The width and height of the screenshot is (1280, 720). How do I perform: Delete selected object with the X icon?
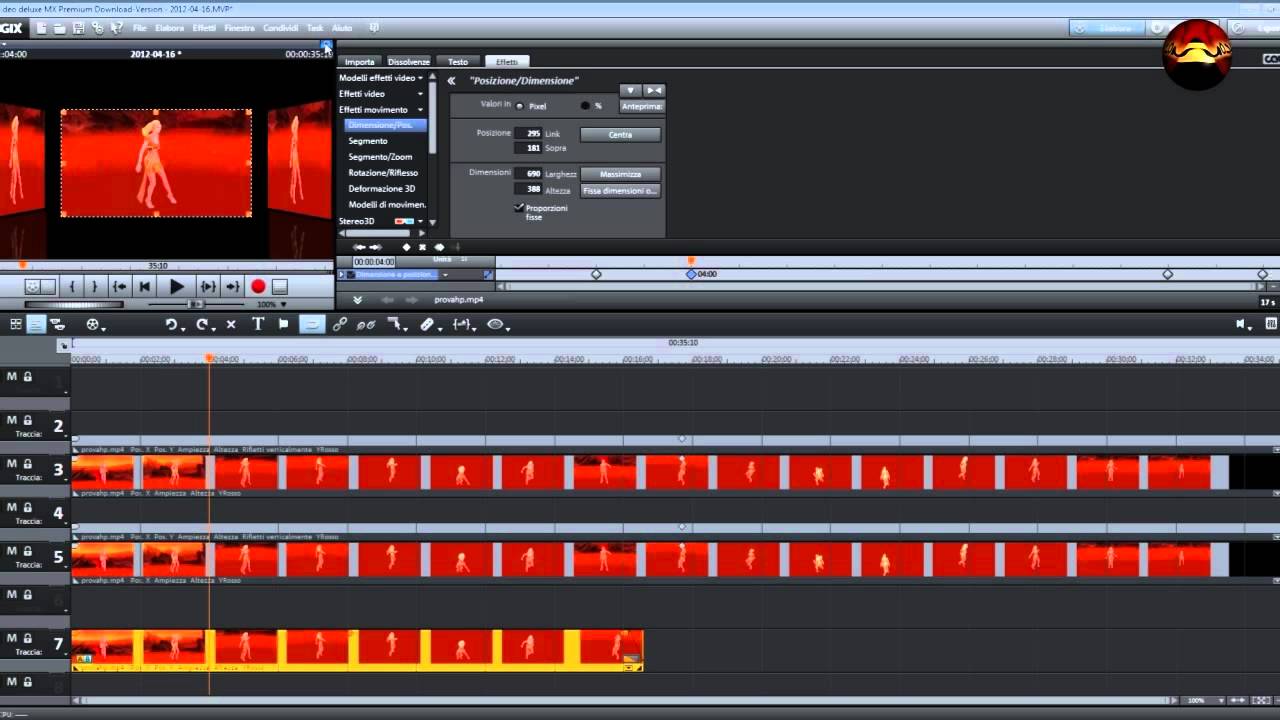[x=231, y=324]
